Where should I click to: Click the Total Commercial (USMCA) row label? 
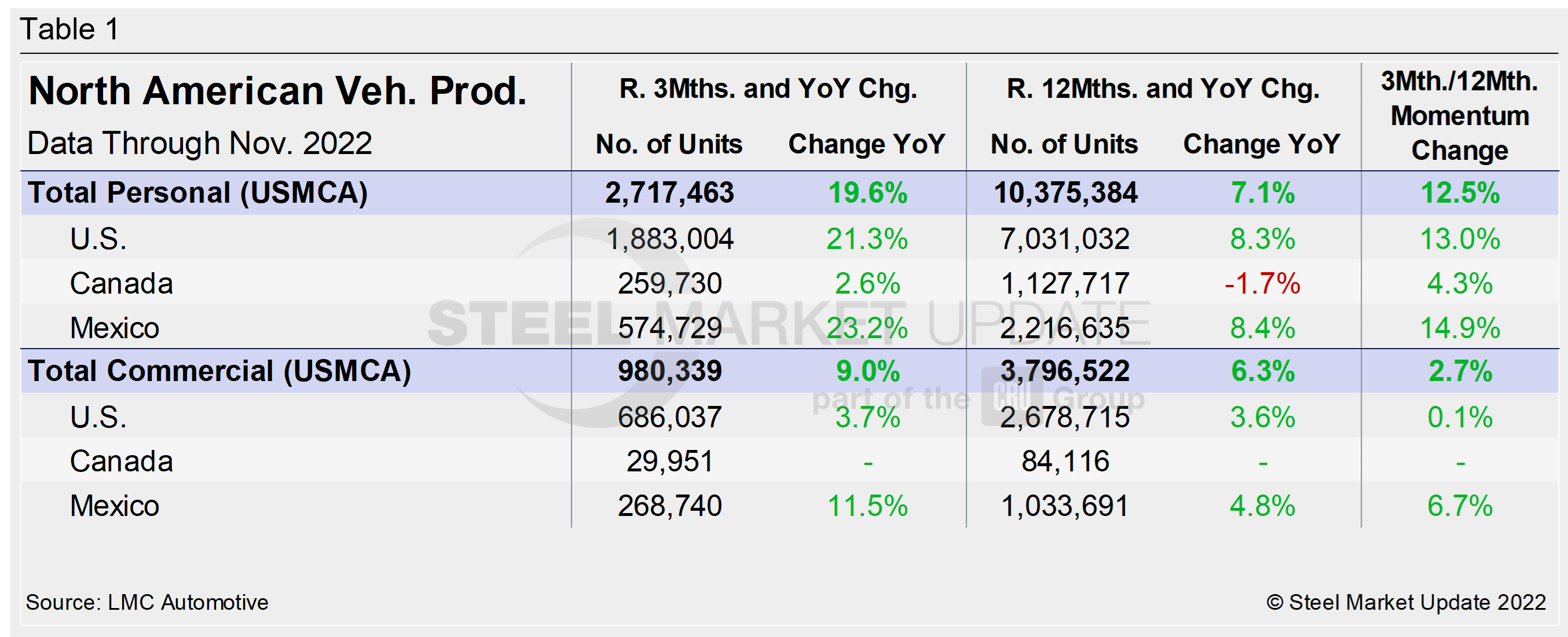pyautogui.click(x=219, y=371)
